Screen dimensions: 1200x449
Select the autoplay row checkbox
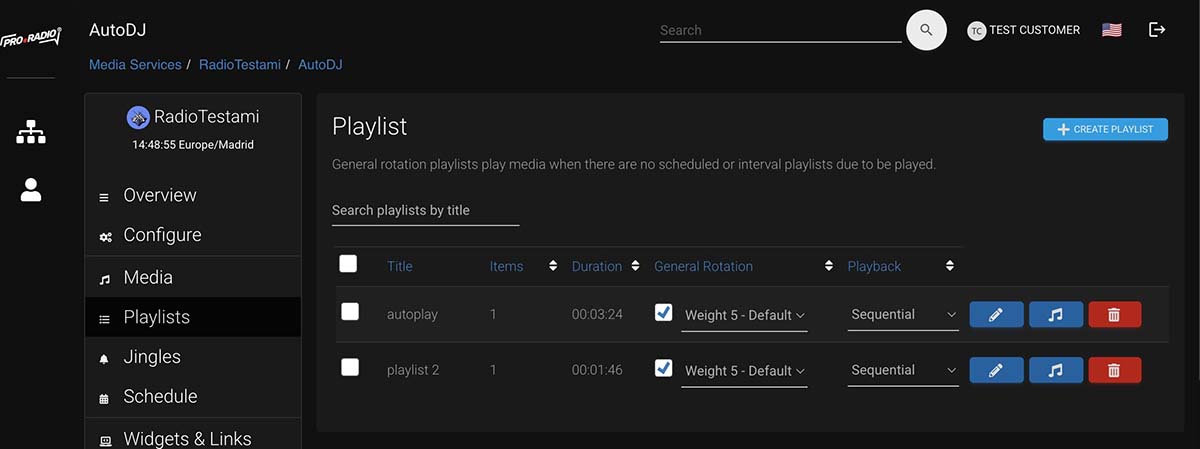click(x=350, y=312)
